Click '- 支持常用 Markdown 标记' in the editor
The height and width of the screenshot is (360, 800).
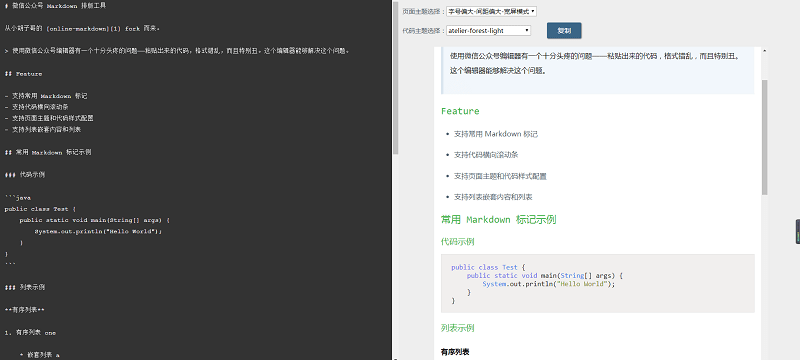(46, 96)
